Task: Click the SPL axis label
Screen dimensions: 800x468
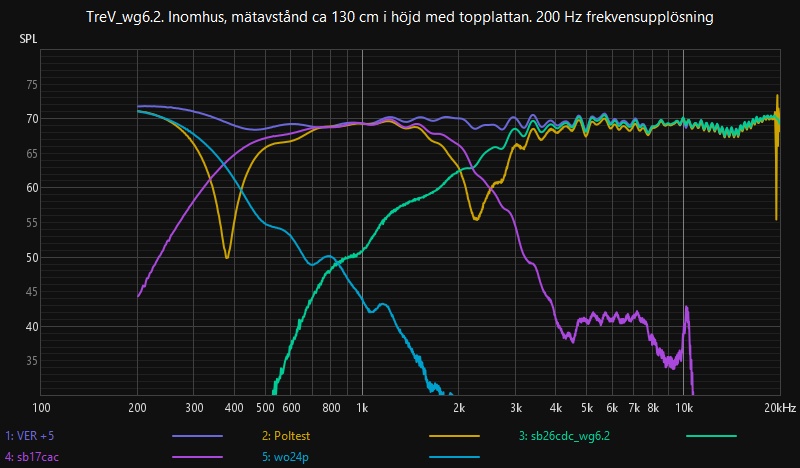Action: click(30, 39)
